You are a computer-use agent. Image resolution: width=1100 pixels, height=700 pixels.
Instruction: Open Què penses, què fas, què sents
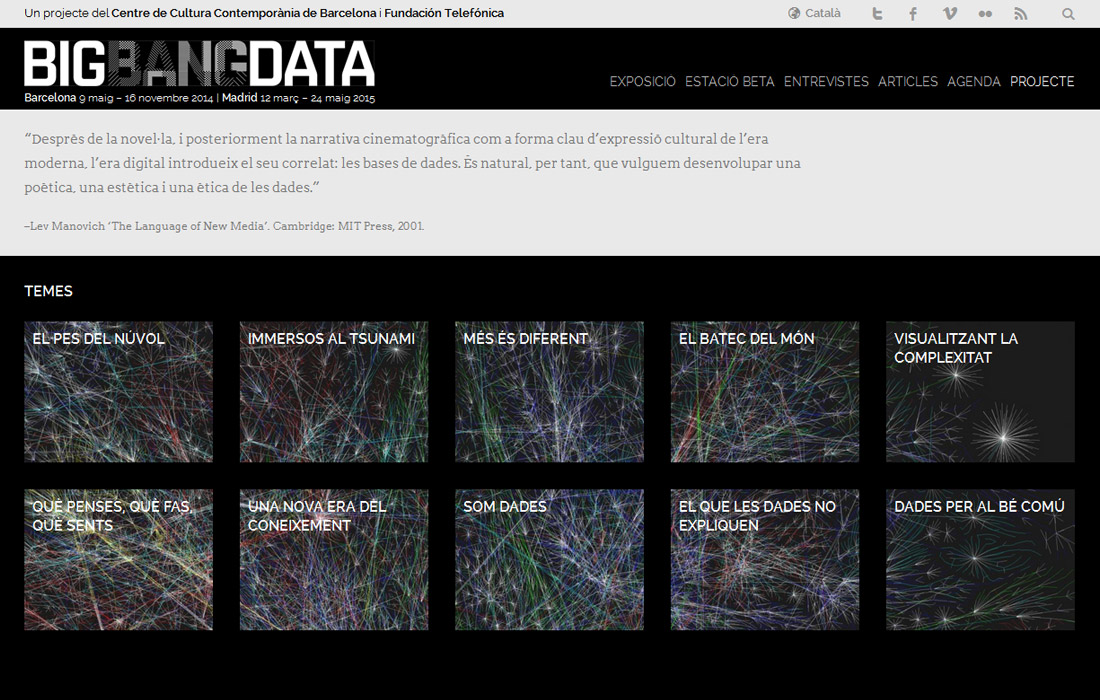coord(119,559)
